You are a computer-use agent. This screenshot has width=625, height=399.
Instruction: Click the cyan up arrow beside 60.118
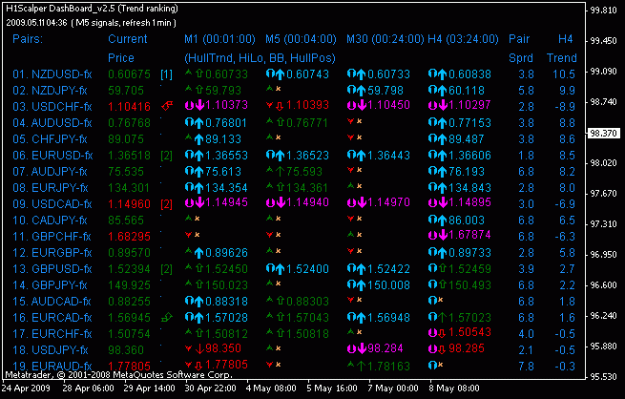(x=442, y=90)
